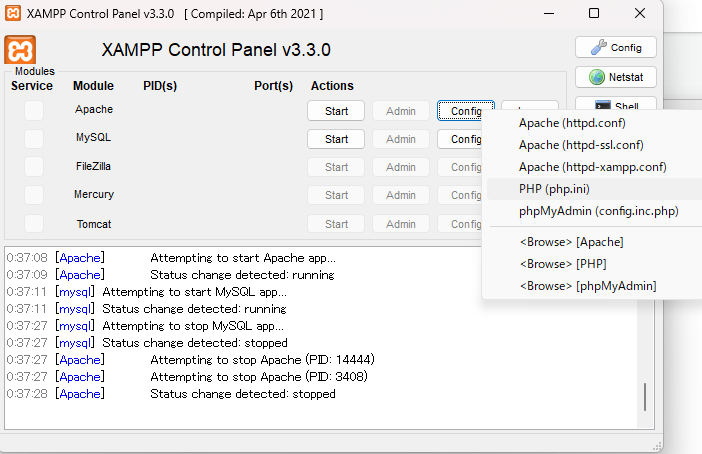Toggle the Mercury service checkbox
Image resolution: width=702 pixels, height=454 pixels.
[x=34, y=195]
